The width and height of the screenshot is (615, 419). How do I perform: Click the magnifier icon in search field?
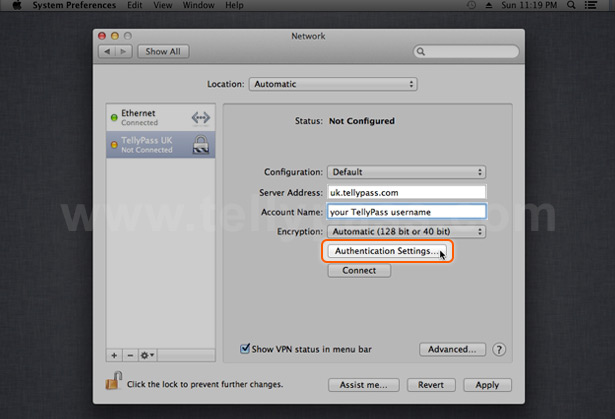421,51
